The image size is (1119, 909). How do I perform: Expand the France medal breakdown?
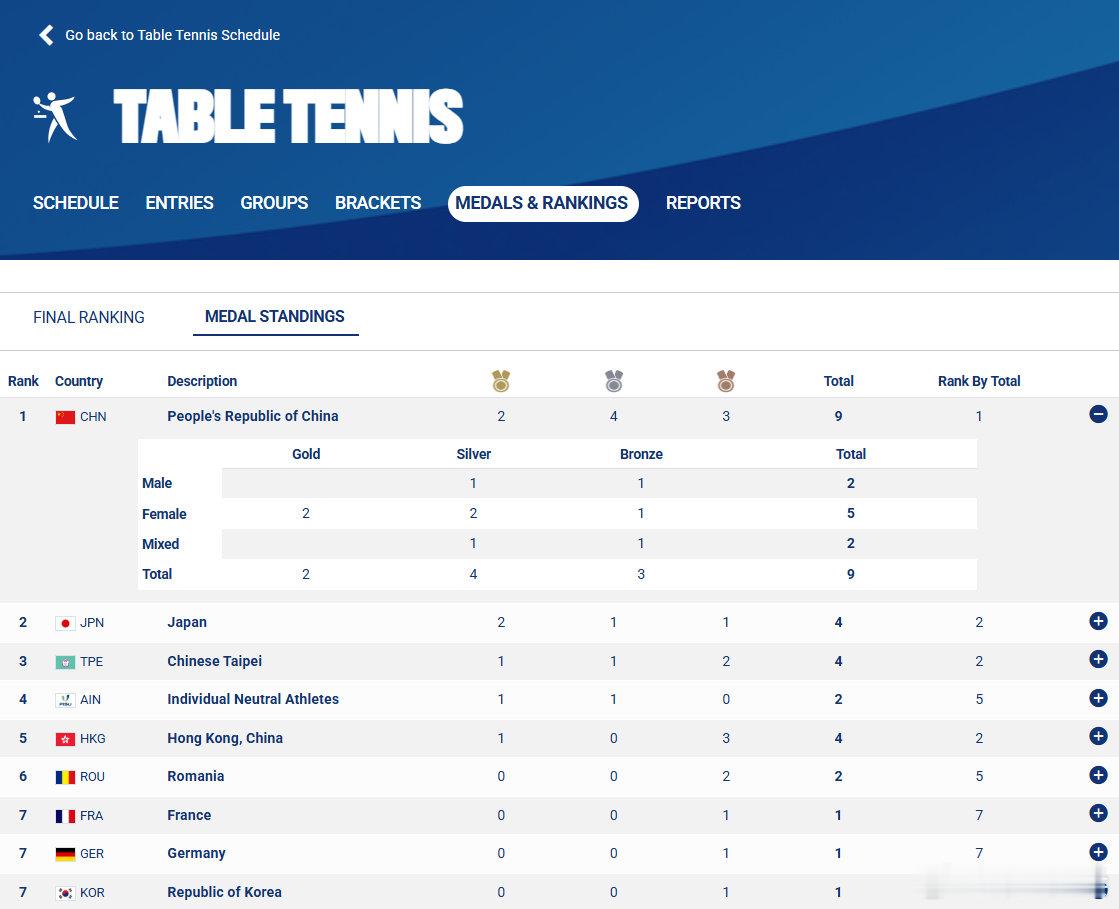tap(1098, 813)
